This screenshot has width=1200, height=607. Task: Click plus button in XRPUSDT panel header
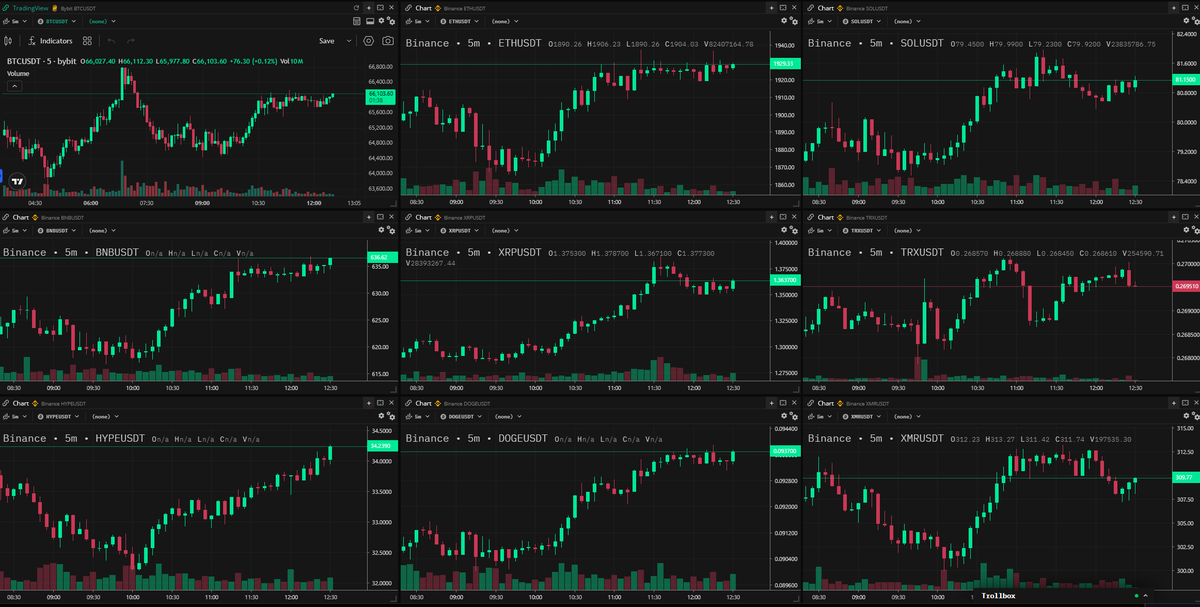tap(771, 217)
